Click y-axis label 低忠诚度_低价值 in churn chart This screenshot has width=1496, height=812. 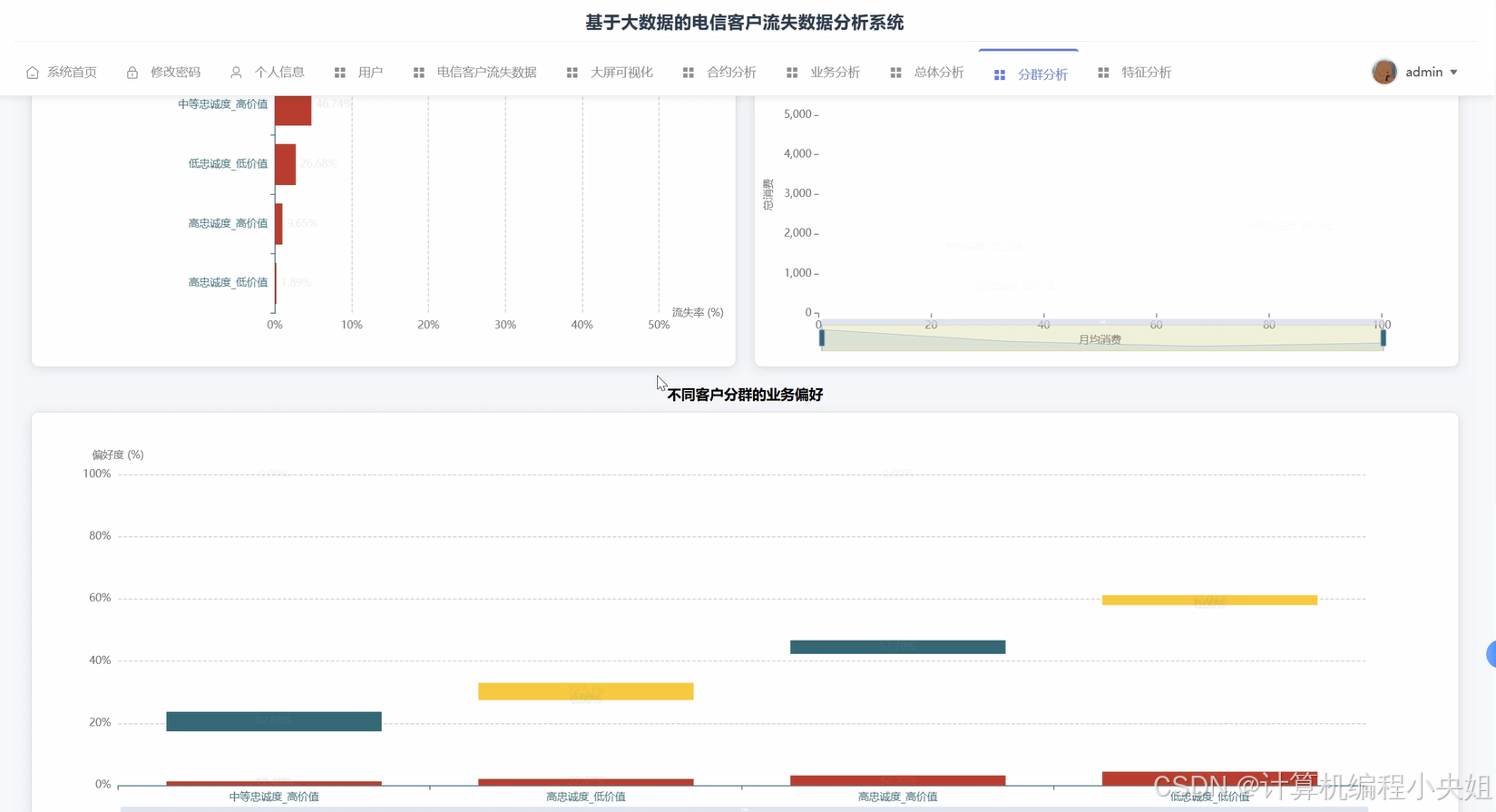(228, 164)
